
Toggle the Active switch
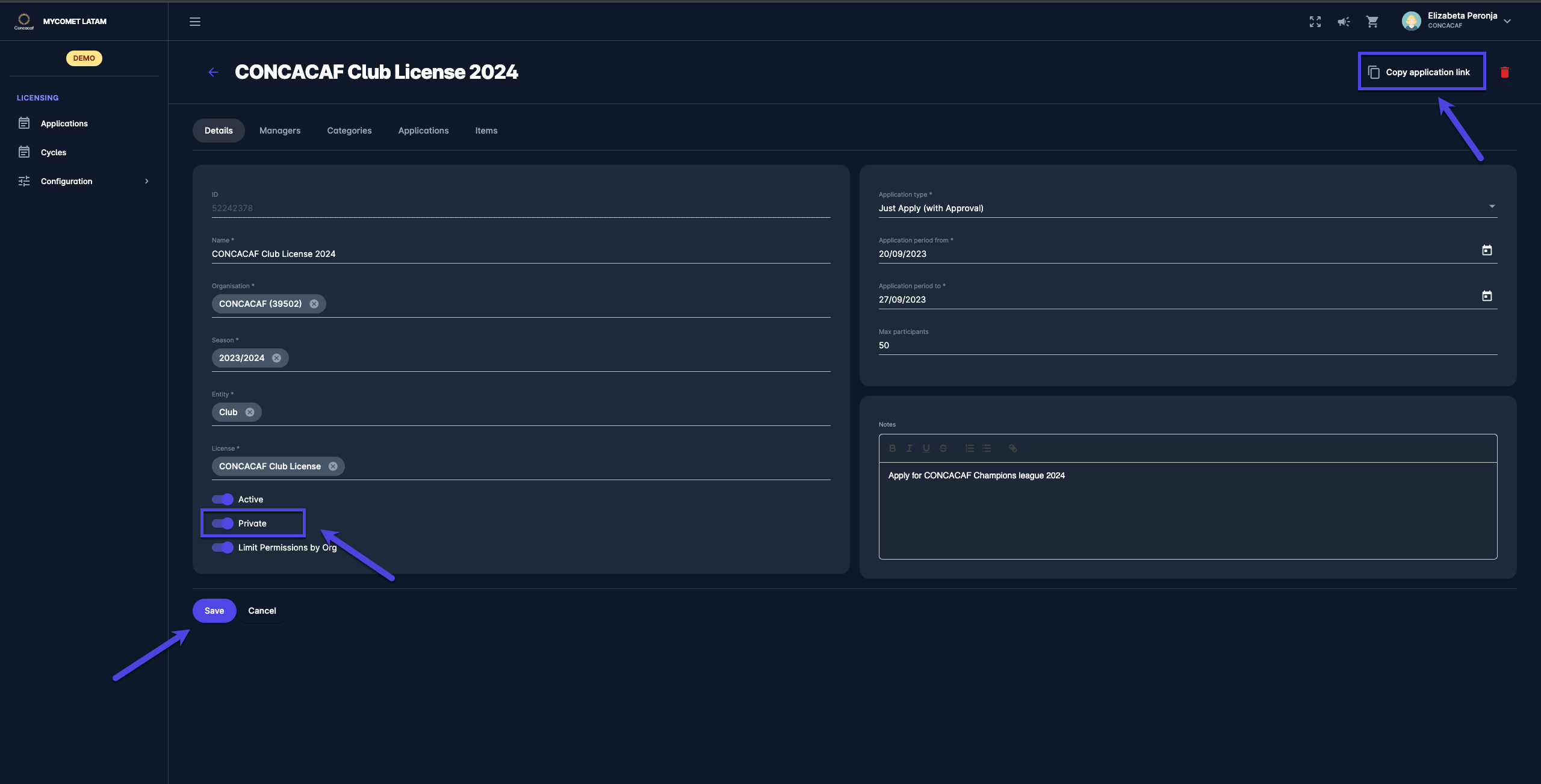(x=223, y=499)
